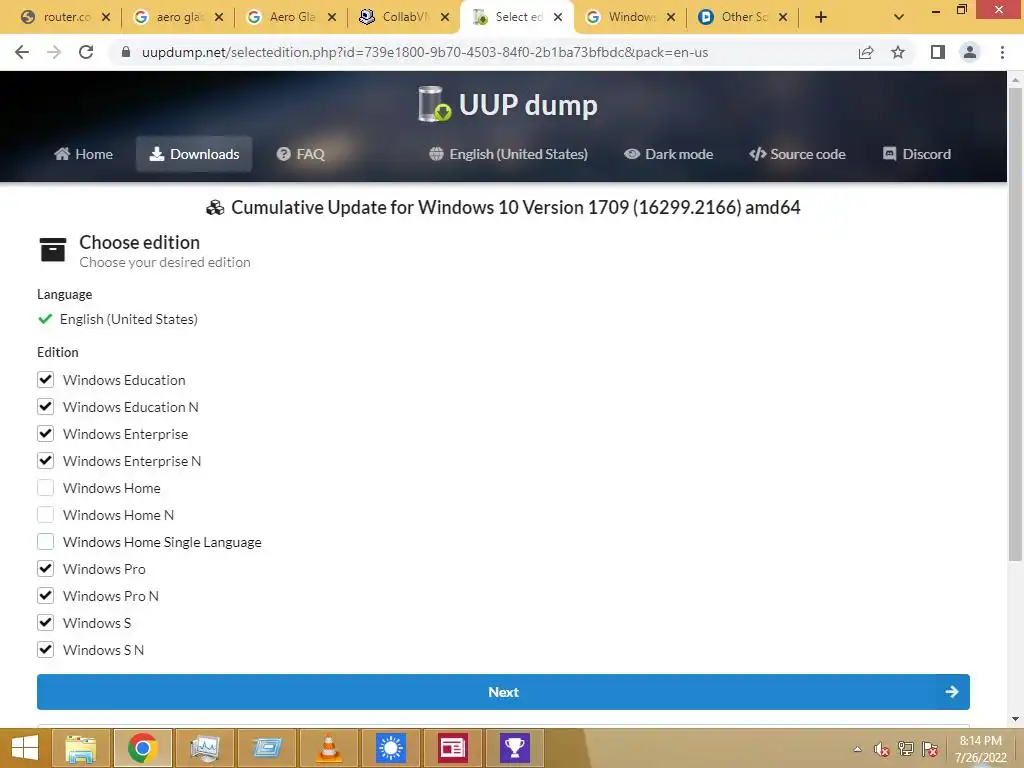Click the forward navigation arrow
Viewport: 1024px width, 768px height.
pos(54,52)
